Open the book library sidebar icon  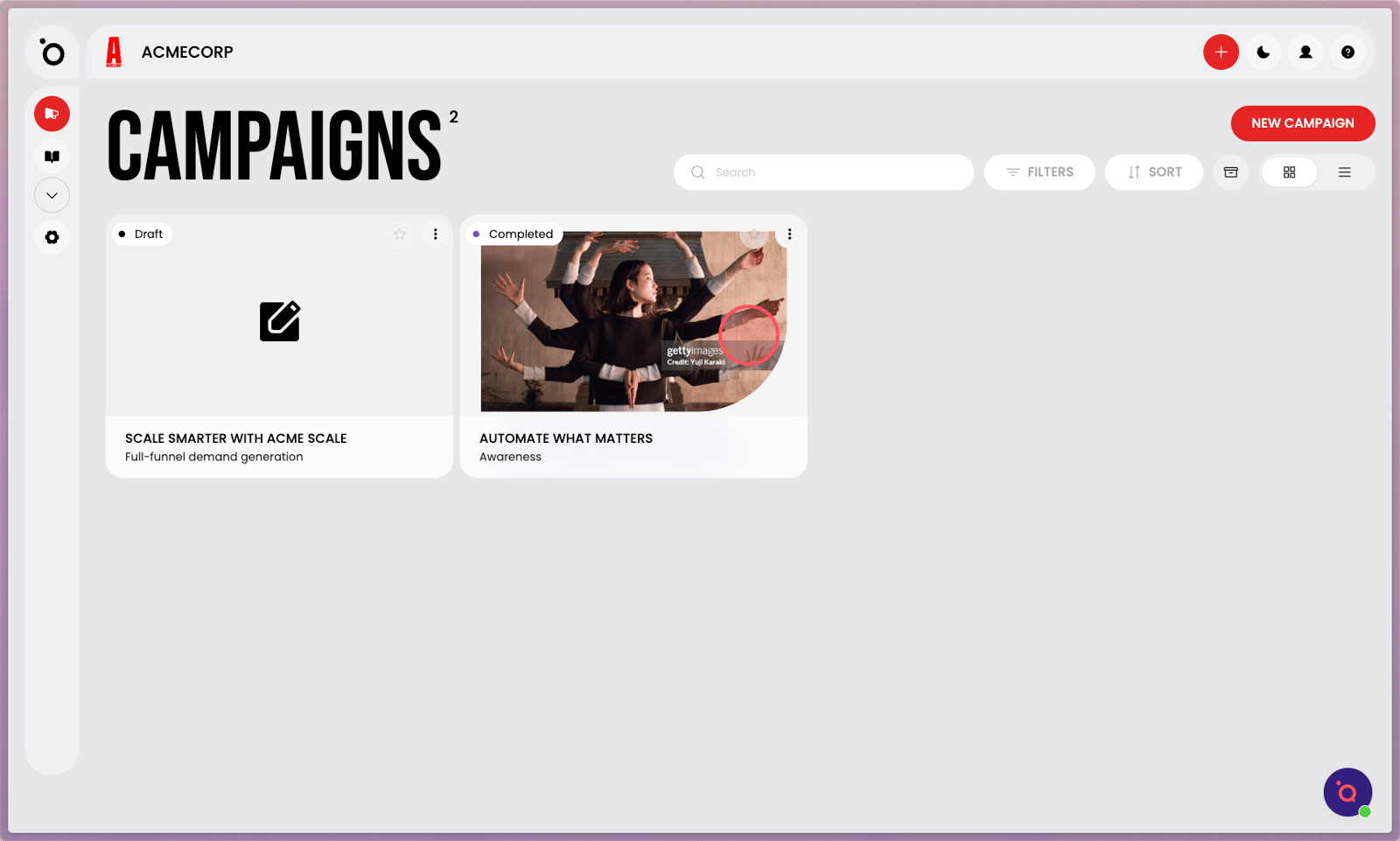pyautogui.click(x=52, y=157)
